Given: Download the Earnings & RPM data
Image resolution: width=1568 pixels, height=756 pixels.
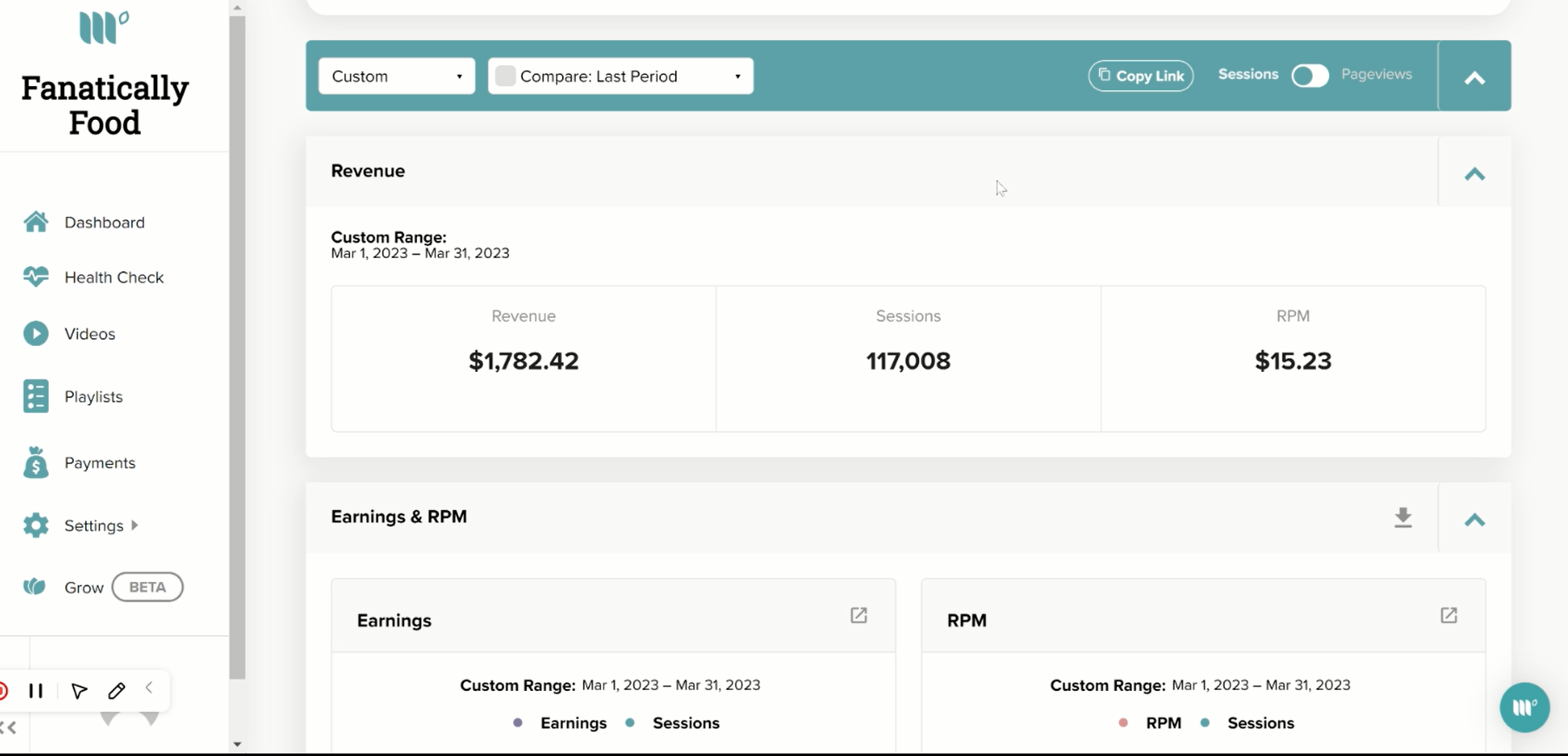Looking at the screenshot, I should pos(1403,518).
